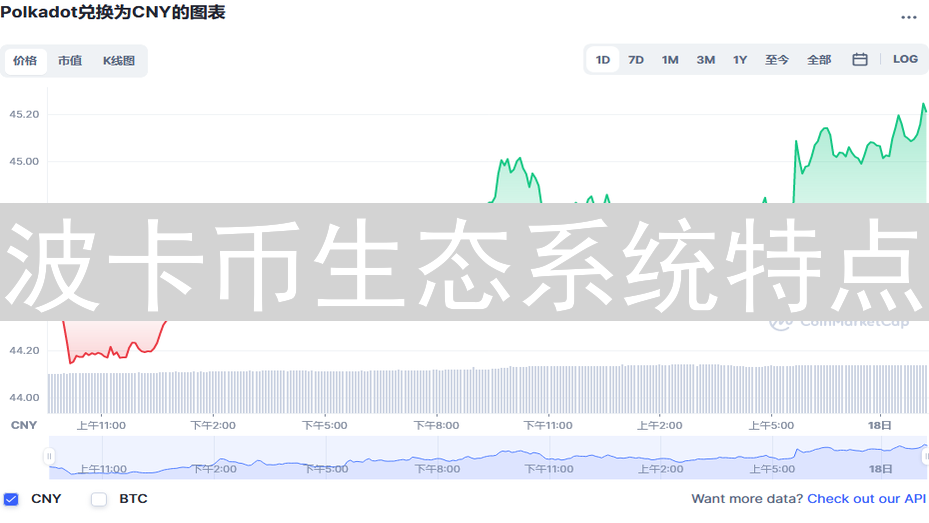Click the 上午2:00 x-axis label
The width and height of the screenshot is (929, 523).
(659, 425)
